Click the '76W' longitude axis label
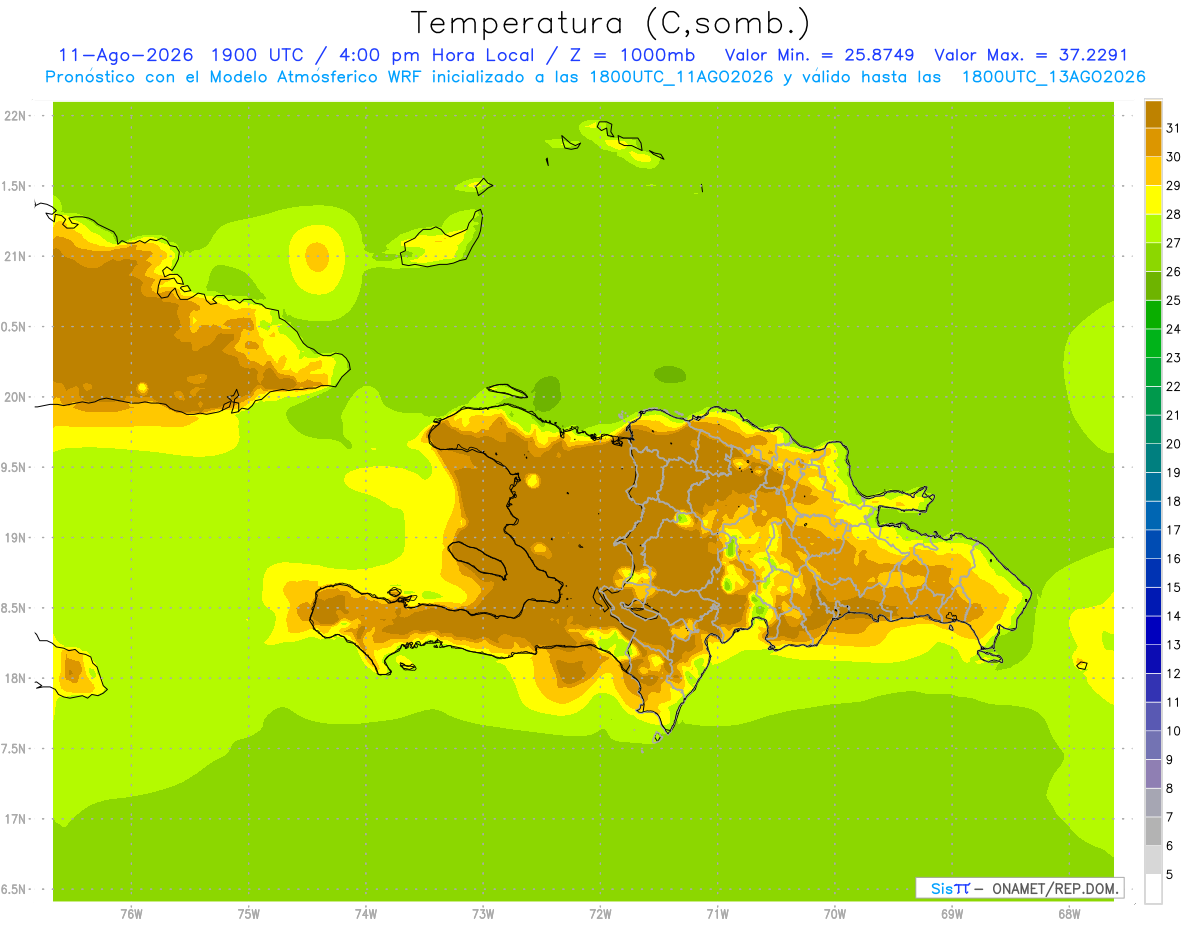This screenshot has width=1200, height=927. (131, 914)
